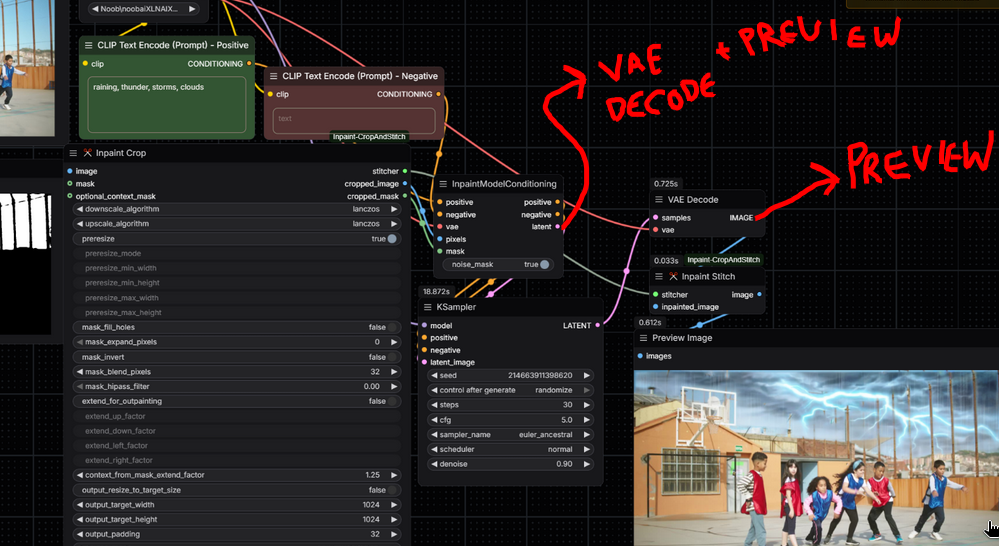Click the black and white mask thumbnail
The height and width of the screenshot is (546, 999).
[25, 264]
